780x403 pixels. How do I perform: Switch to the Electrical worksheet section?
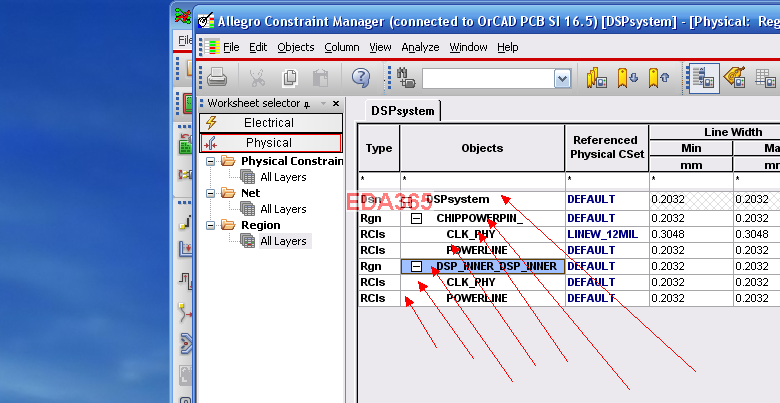[271, 122]
